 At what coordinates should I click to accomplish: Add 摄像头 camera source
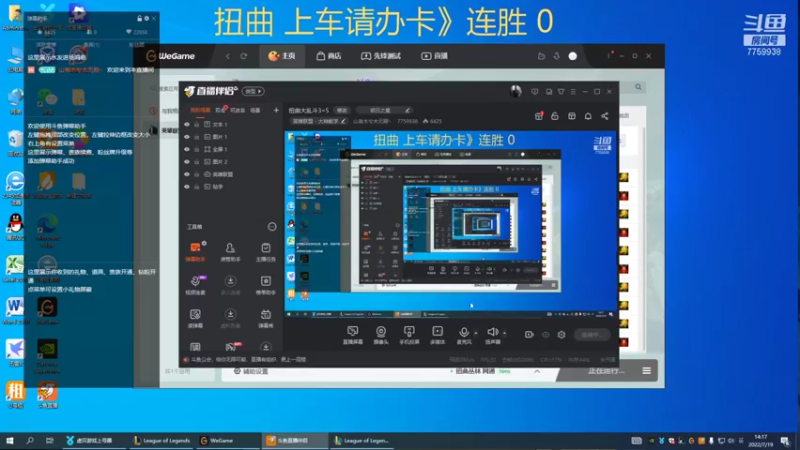(381, 335)
